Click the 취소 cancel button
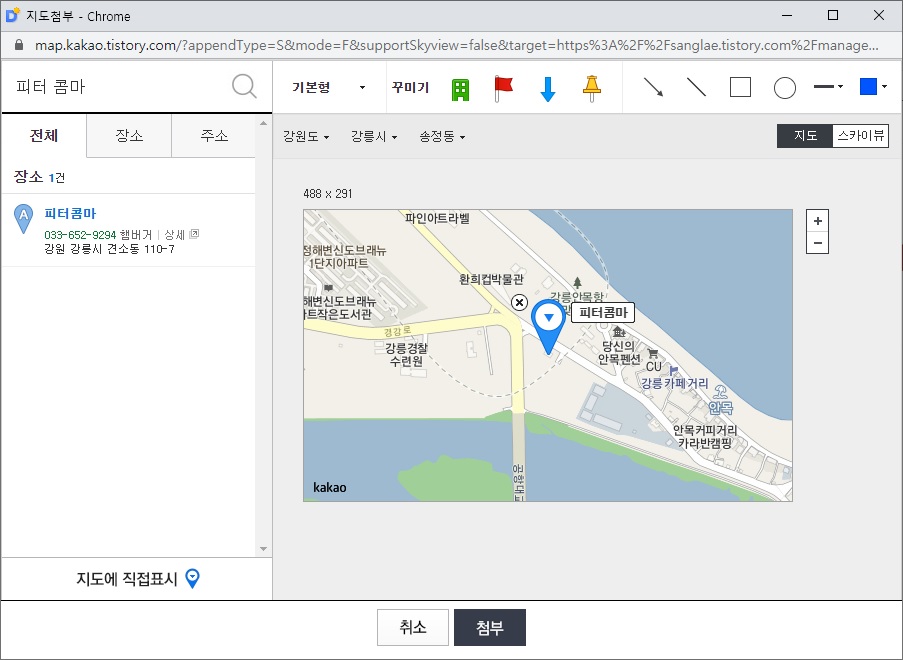This screenshot has height=660, width=903. pos(412,627)
